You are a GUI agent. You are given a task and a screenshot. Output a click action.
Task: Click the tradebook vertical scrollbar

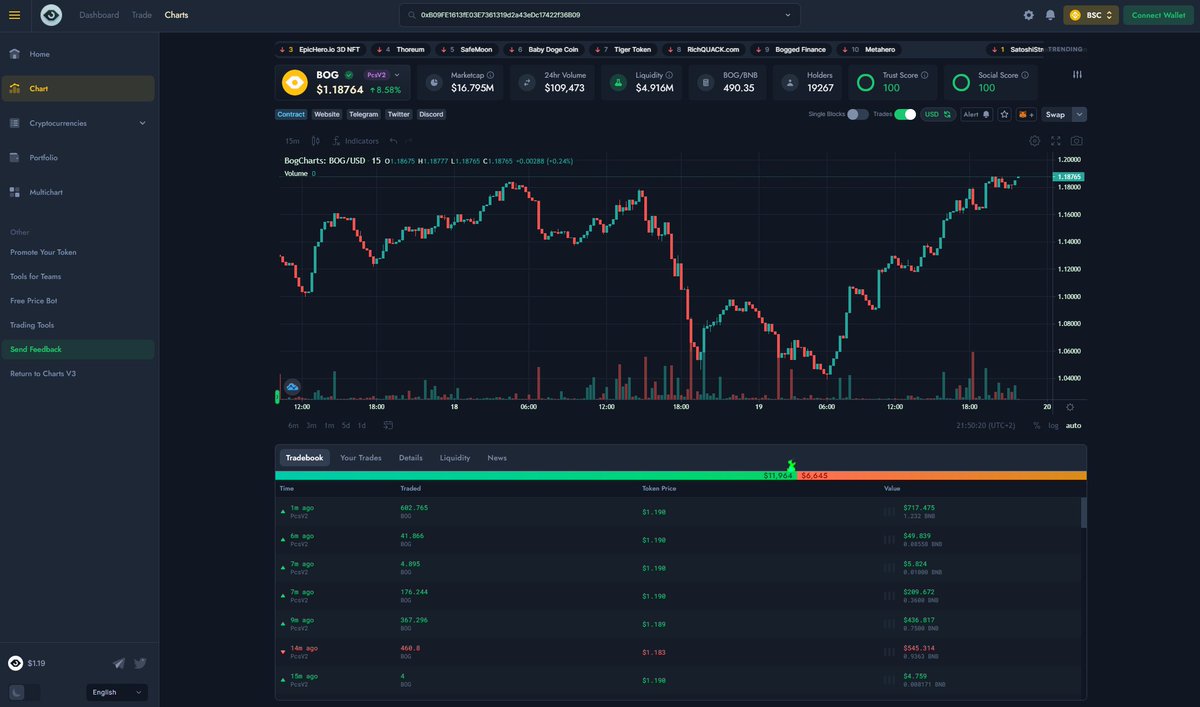coord(1083,512)
